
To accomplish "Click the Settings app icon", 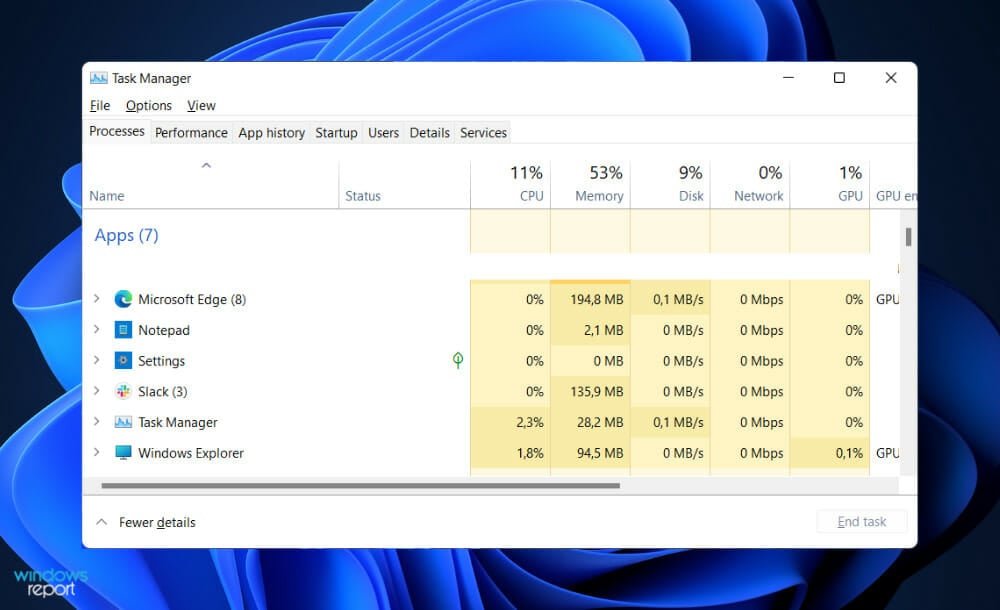I will pyautogui.click(x=124, y=360).
